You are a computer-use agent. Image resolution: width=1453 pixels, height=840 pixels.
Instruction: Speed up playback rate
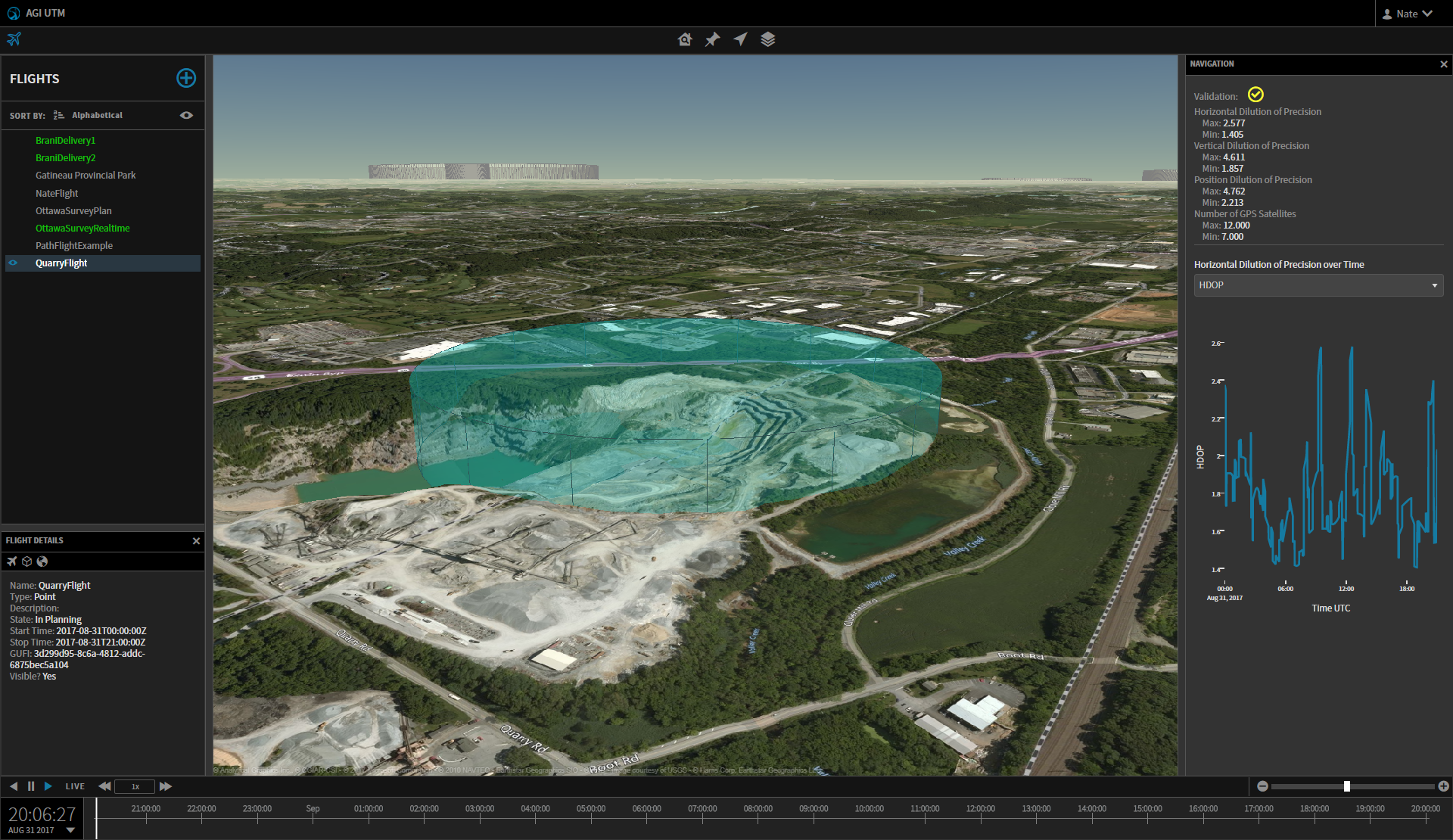click(165, 786)
